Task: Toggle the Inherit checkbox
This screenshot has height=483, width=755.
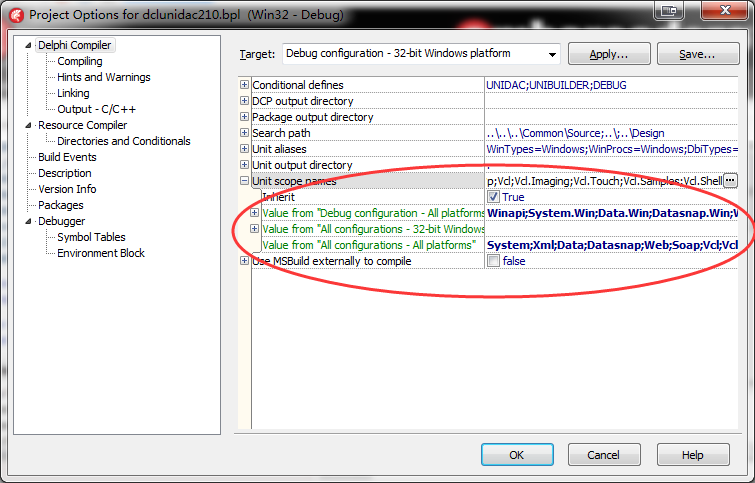Action: tap(493, 196)
